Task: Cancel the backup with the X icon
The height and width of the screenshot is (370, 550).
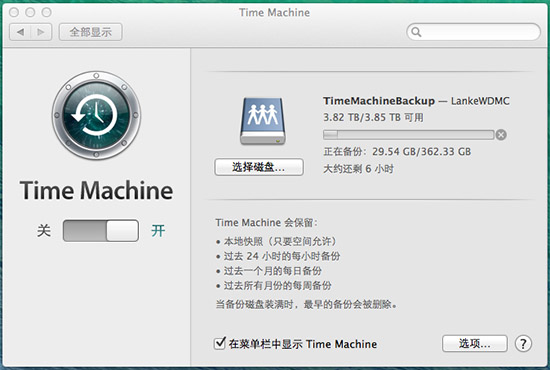Action: (501, 135)
